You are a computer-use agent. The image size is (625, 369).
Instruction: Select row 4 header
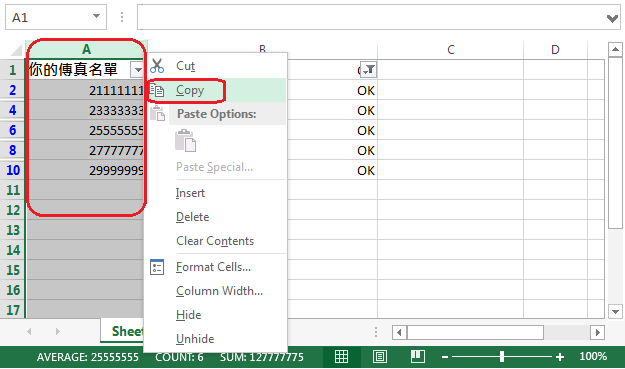click(13, 110)
